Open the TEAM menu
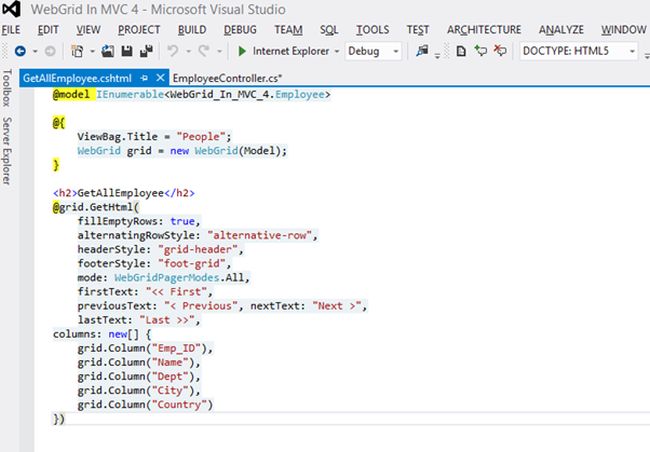 pos(288,30)
